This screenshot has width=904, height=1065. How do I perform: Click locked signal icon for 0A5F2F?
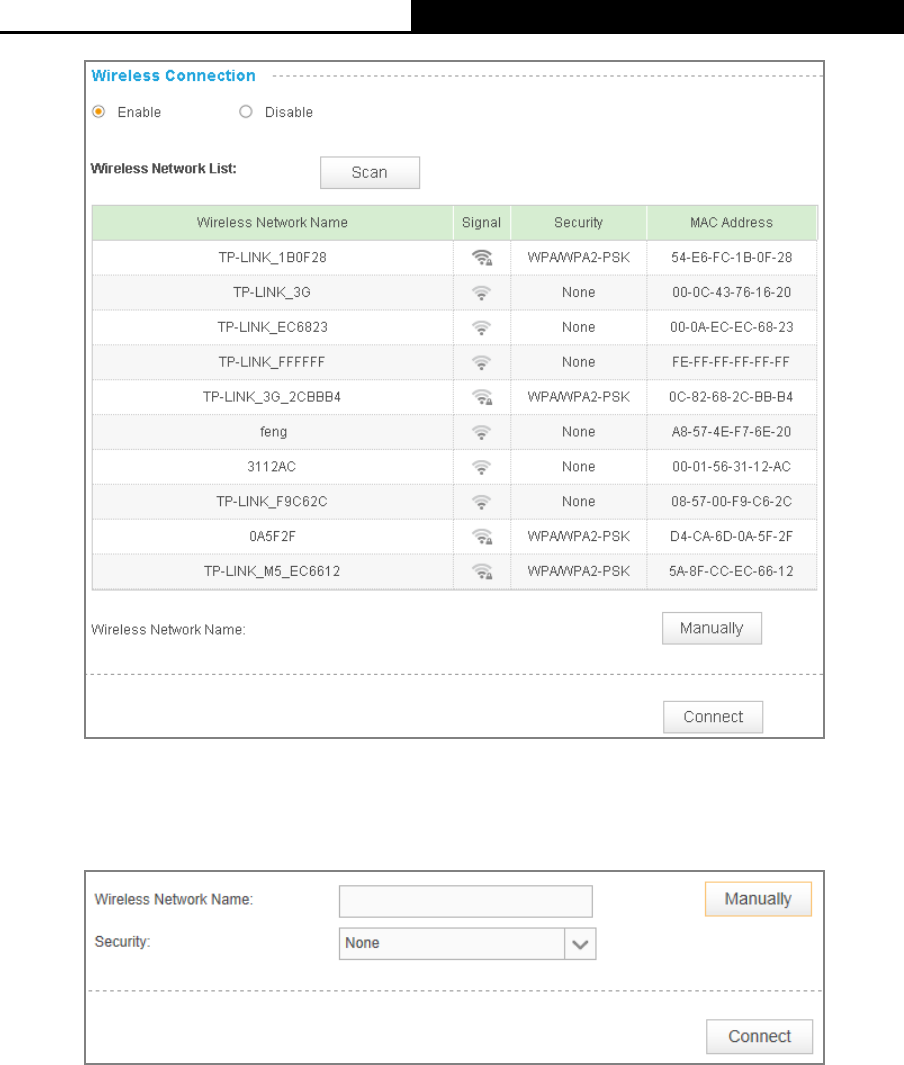[x=482, y=537]
